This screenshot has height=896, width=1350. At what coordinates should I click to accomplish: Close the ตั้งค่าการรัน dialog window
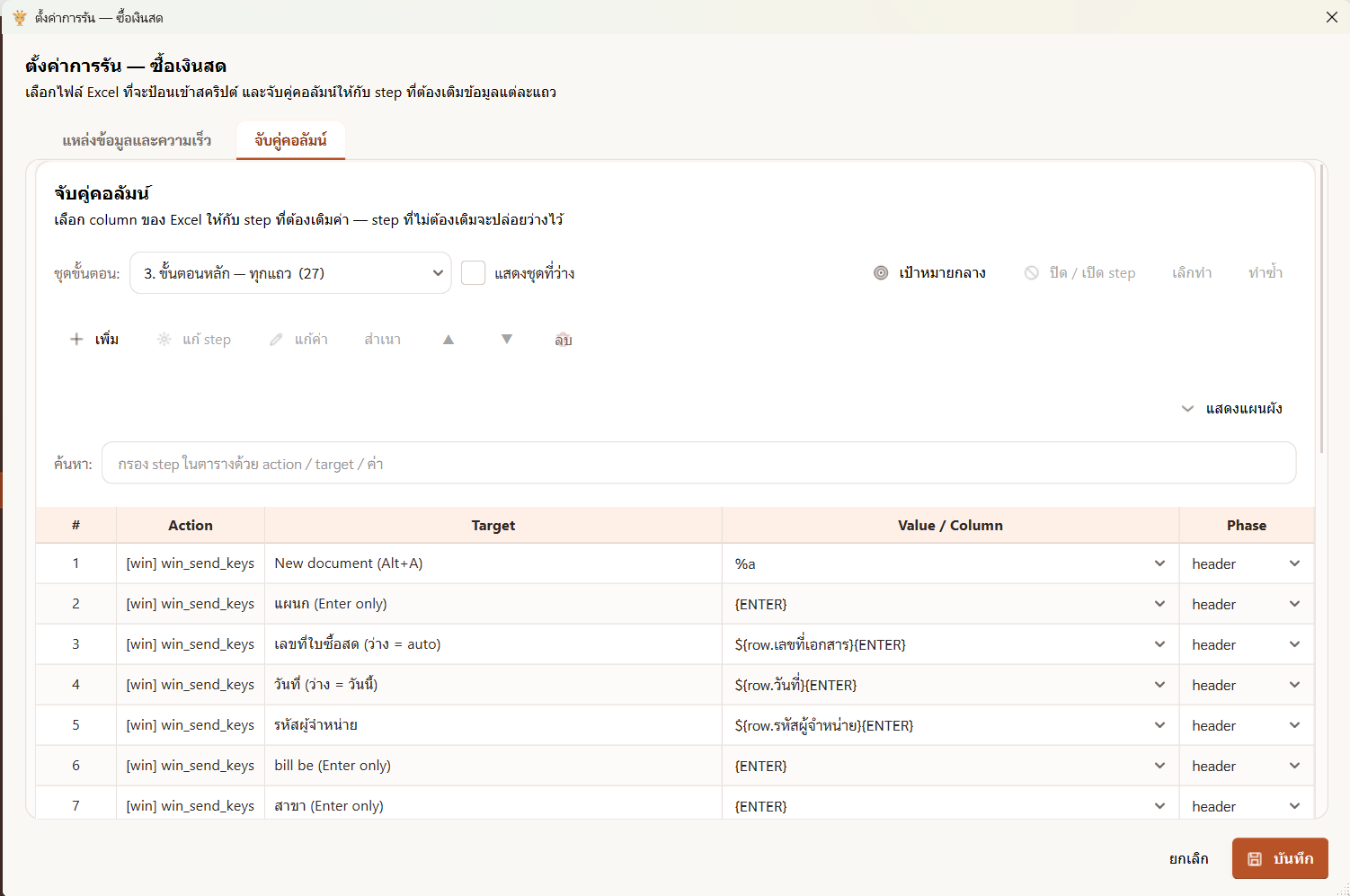point(1331,17)
